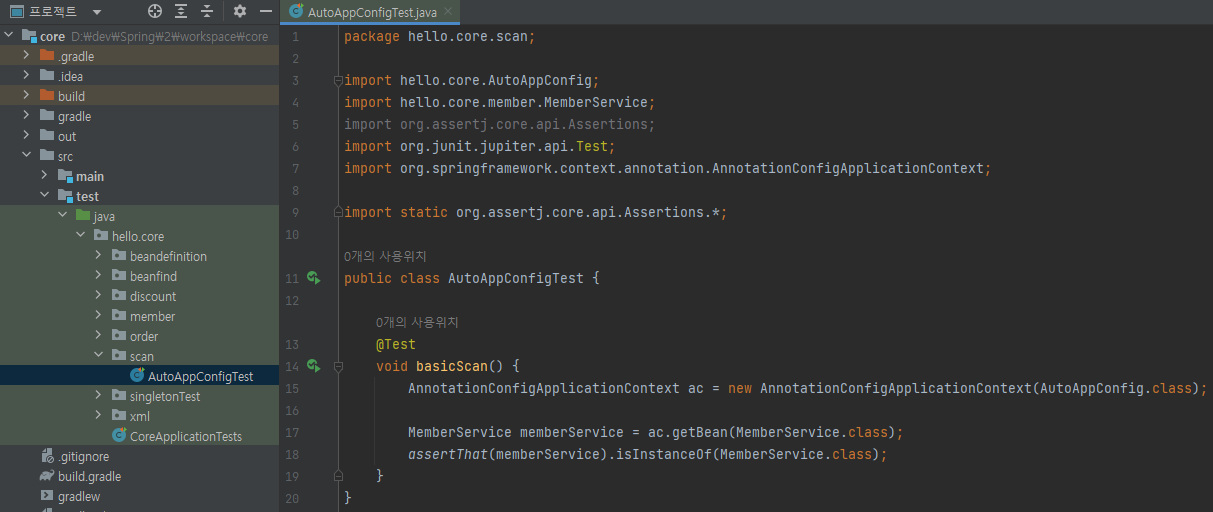
Task: Click the .gitignore file icon
Action: click(x=47, y=456)
